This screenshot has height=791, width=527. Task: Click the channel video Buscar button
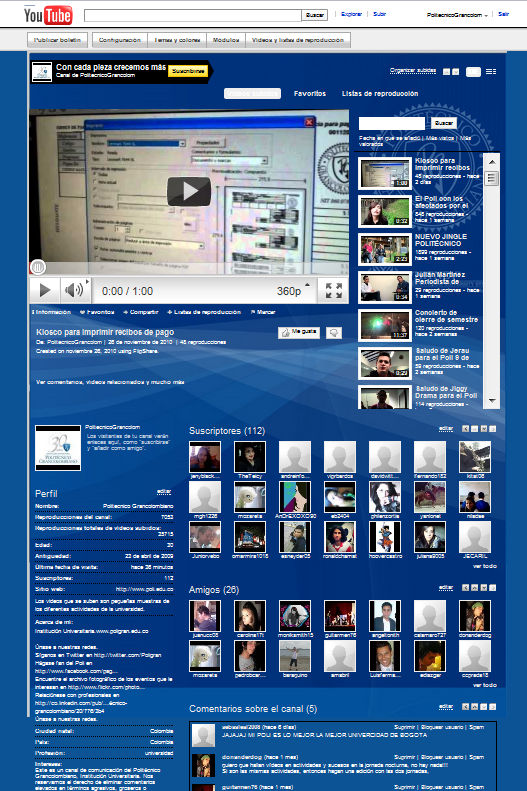point(444,123)
